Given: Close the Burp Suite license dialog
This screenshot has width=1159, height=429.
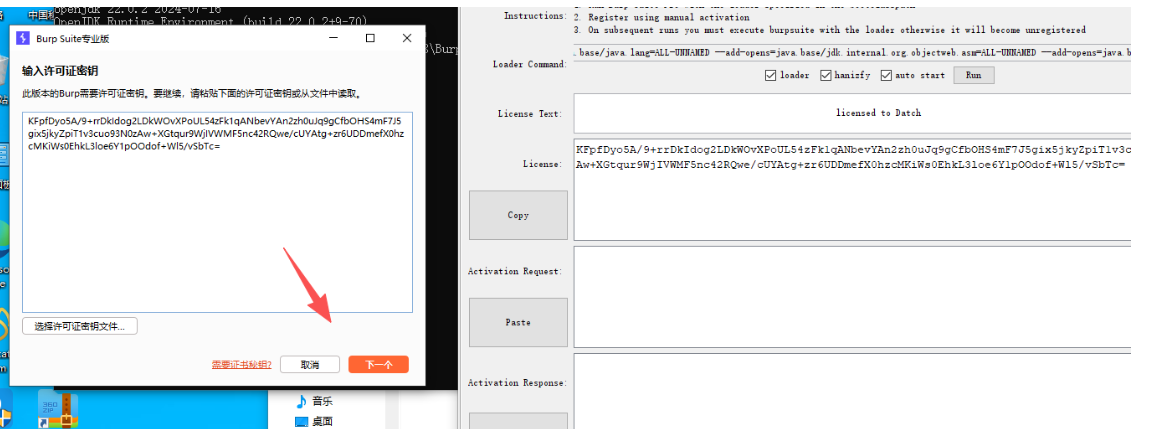Looking at the screenshot, I should (407, 38).
